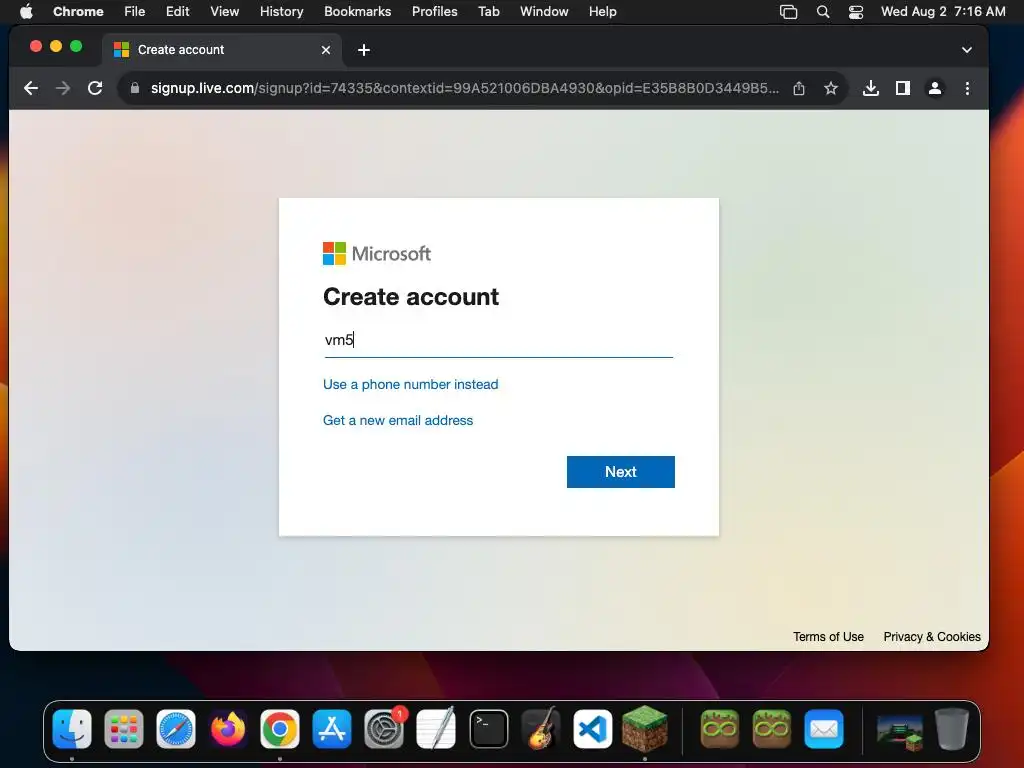The width and height of the screenshot is (1024, 768).
Task: Click the Minecraft screenshot stack in Dock
Action: point(900,733)
